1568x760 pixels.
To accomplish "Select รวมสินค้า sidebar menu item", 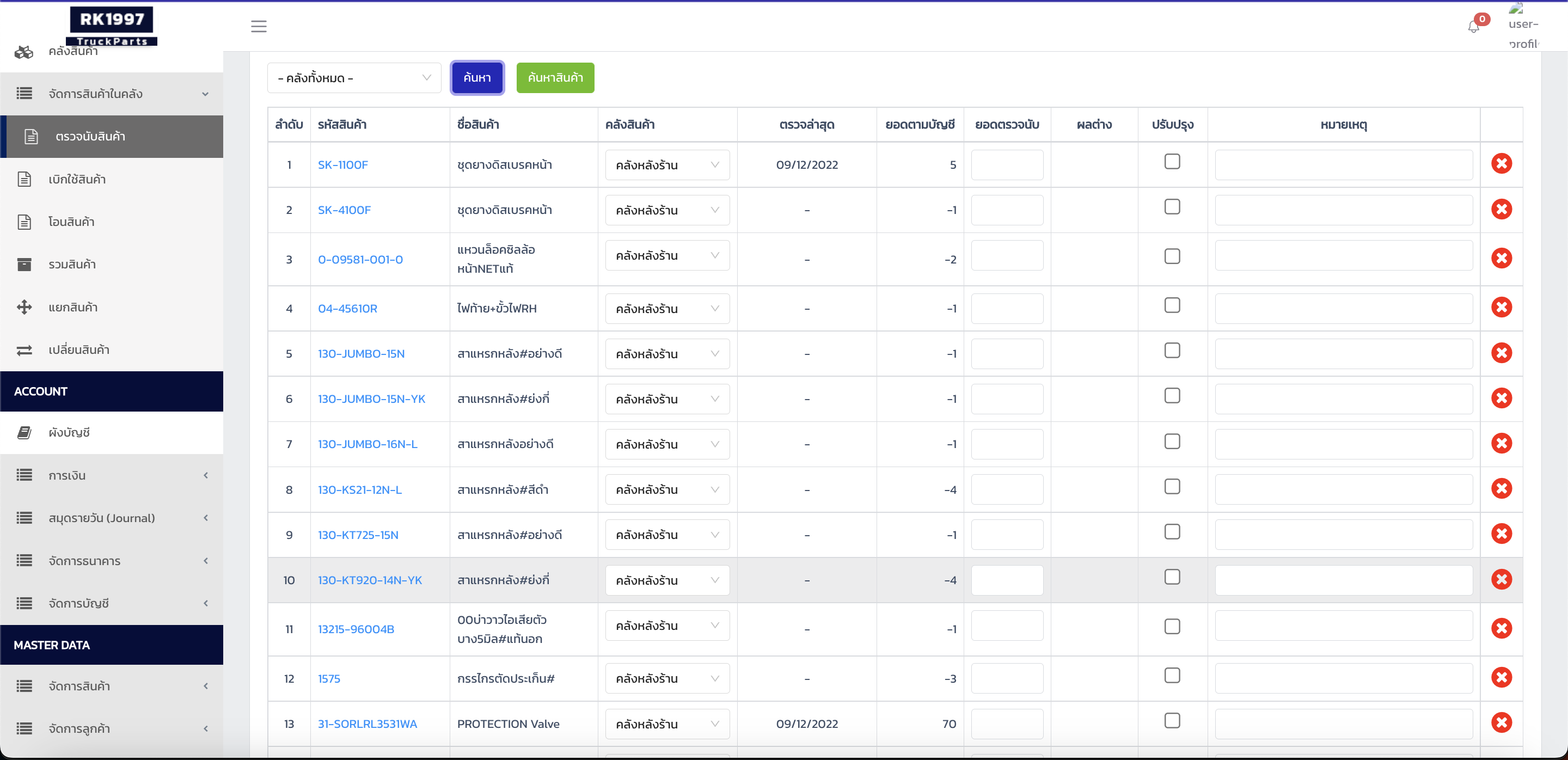I will 72,265.
